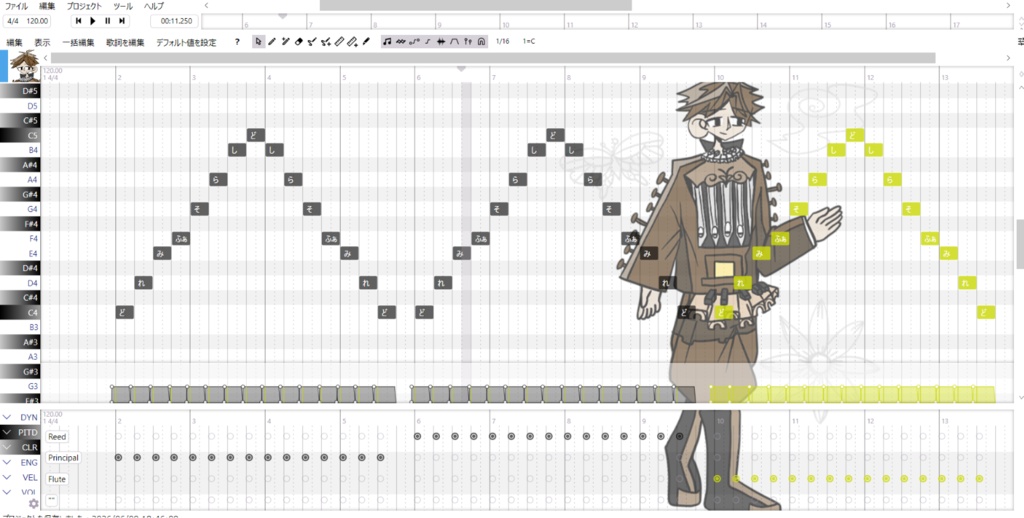The height and width of the screenshot is (518, 1024).
Task: Set Flute color on first note of bar 2
Action: click(x=118, y=479)
